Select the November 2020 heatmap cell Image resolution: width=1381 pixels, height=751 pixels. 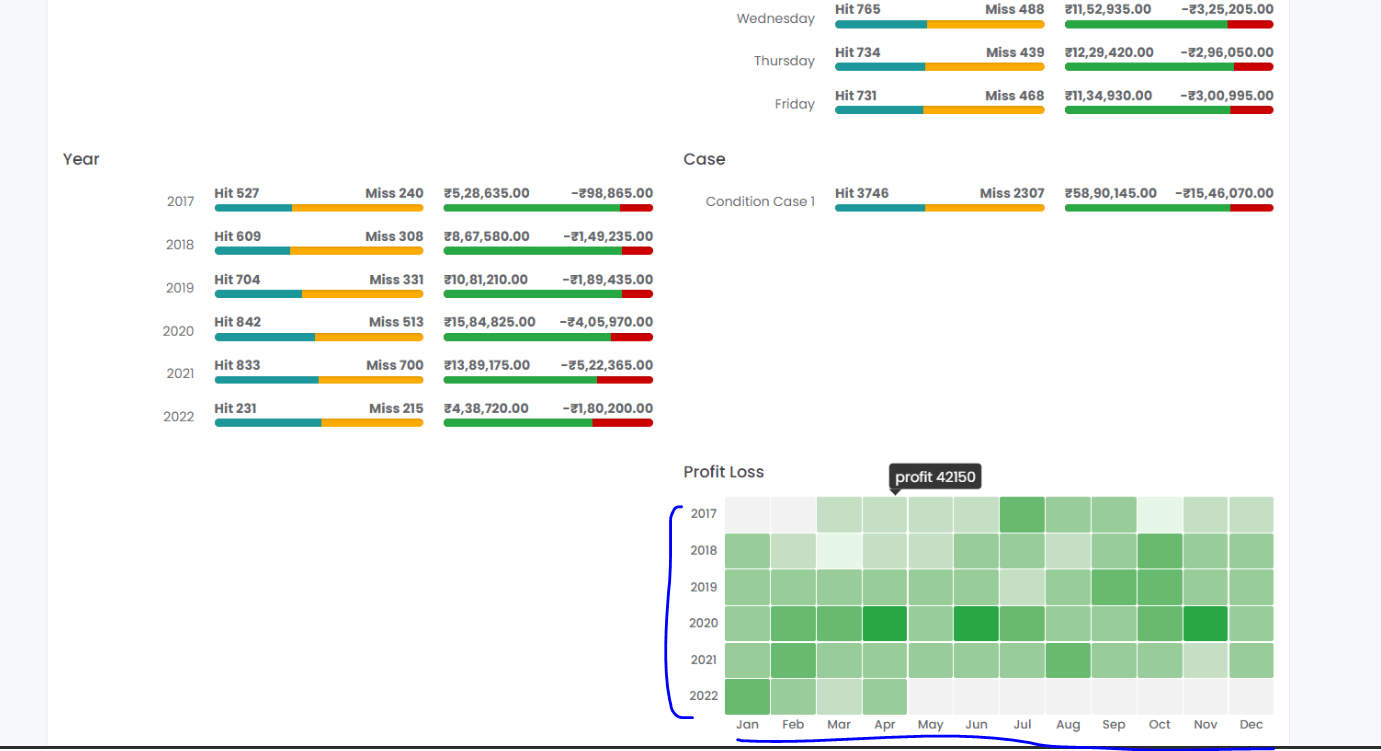click(1205, 623)
